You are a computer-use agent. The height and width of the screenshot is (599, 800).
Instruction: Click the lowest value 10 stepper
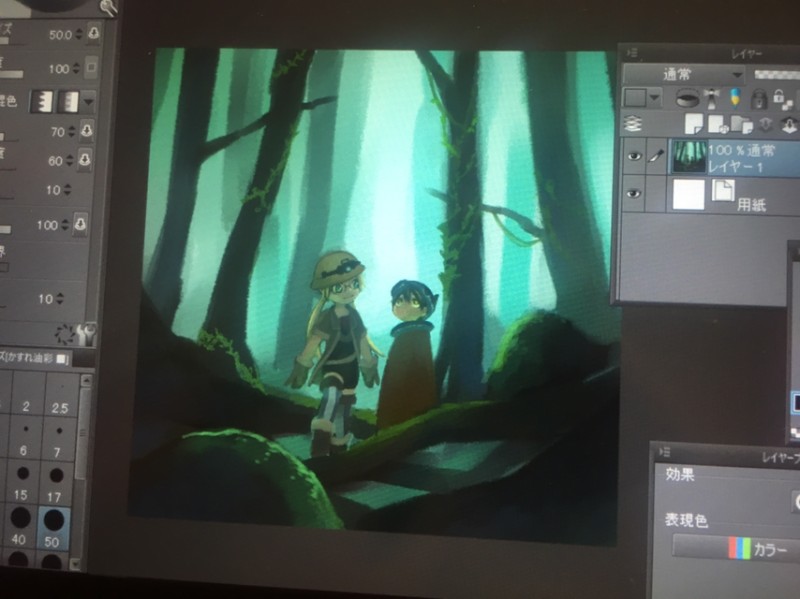pyautogui.click(x=60, y=298)
